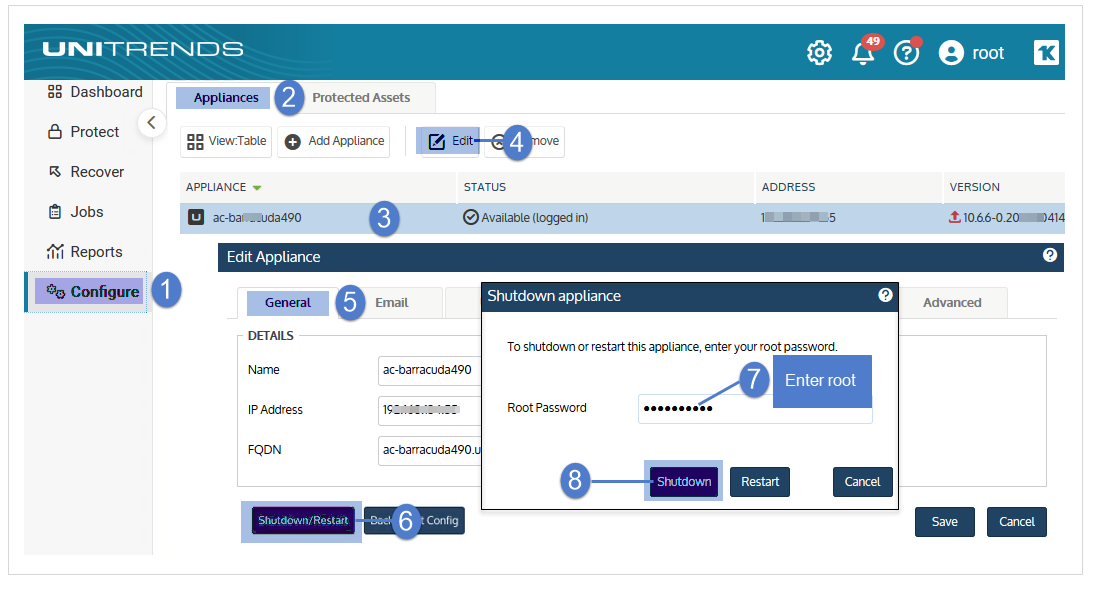Image resolution: width=1110 pixels, height=594 pixels.
Task: Go to Dashboard in sidebar
Action: 95,92
